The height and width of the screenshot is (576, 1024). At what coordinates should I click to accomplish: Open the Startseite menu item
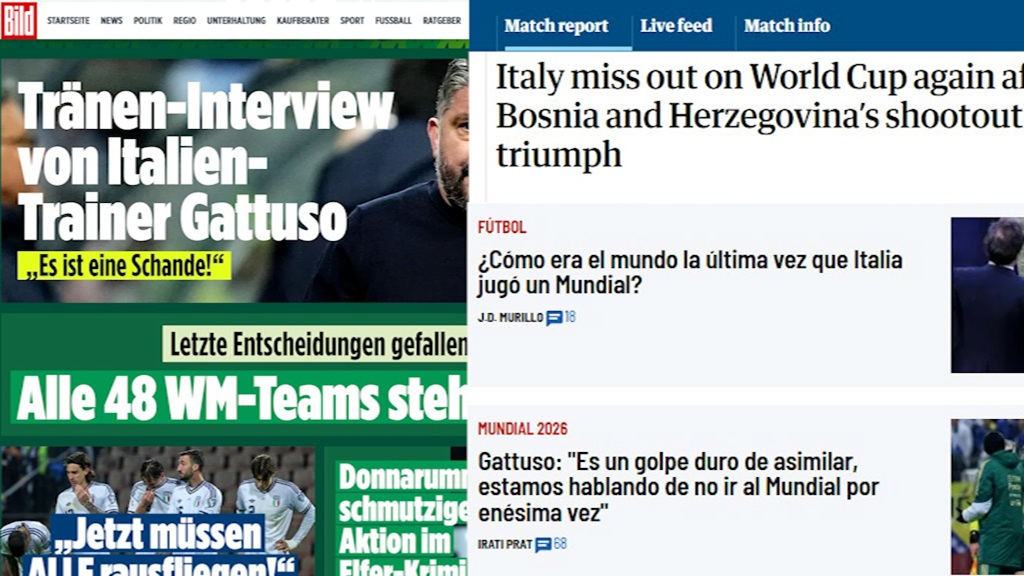pyautogui.click(x=68, y=21)
